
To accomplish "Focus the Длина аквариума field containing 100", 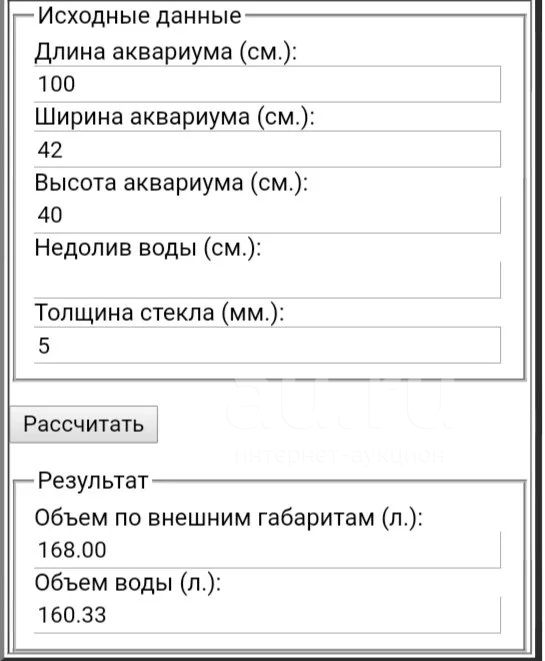I will tap(267, 84).
